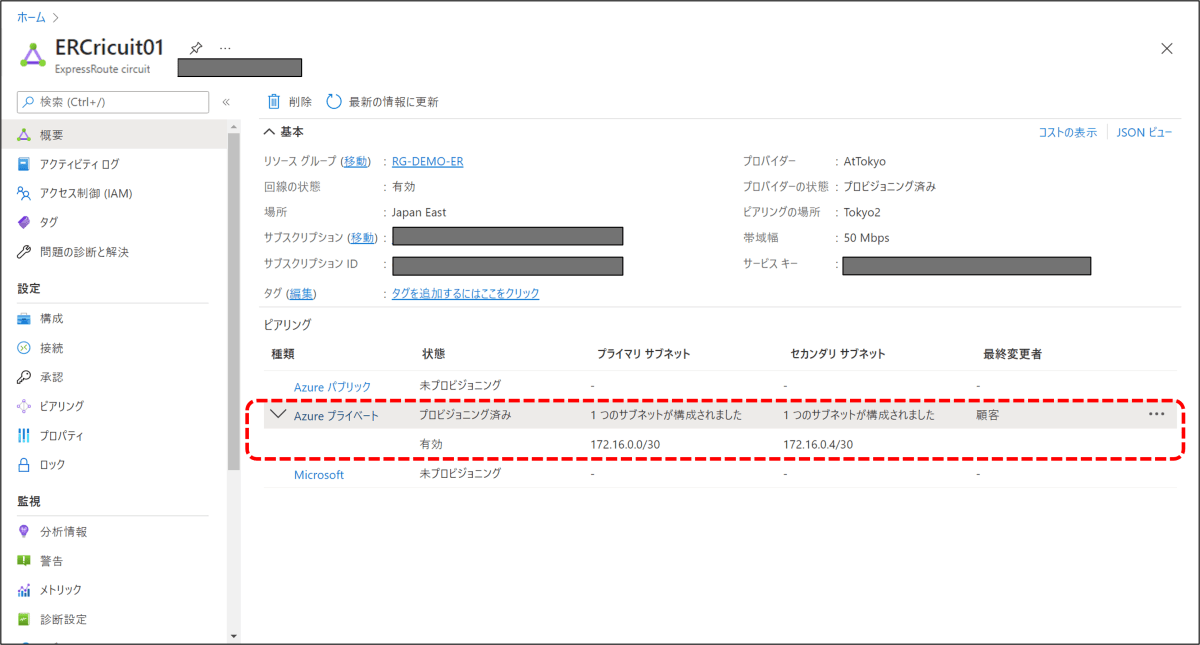Click the side menu scrollbar up arrow
1200x645 pixels.
pyautogui.click(x=234, y=127)
